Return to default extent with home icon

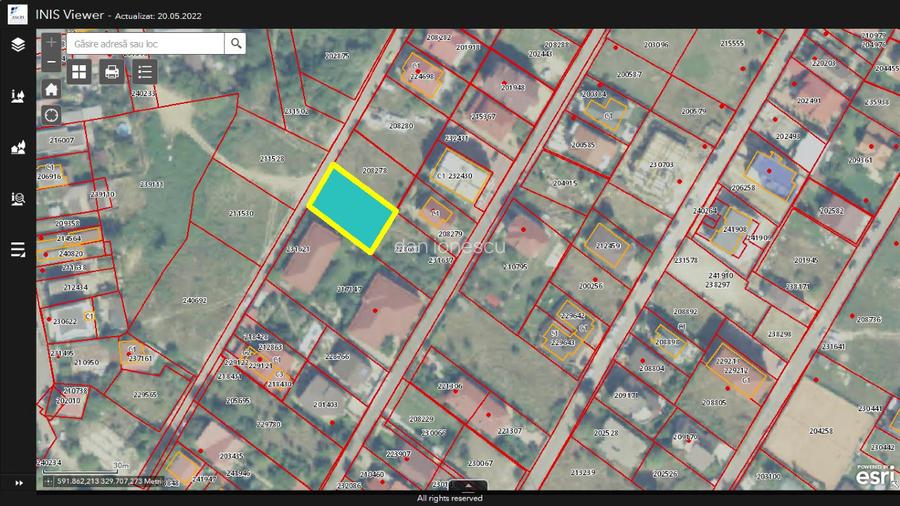coord(52,89)
